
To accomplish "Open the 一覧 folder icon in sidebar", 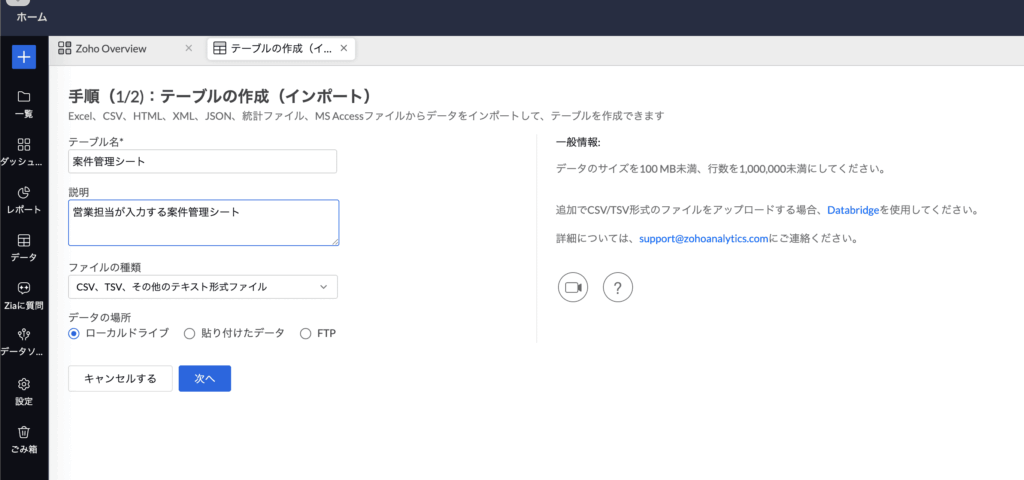I will click(x=24, y=97).
